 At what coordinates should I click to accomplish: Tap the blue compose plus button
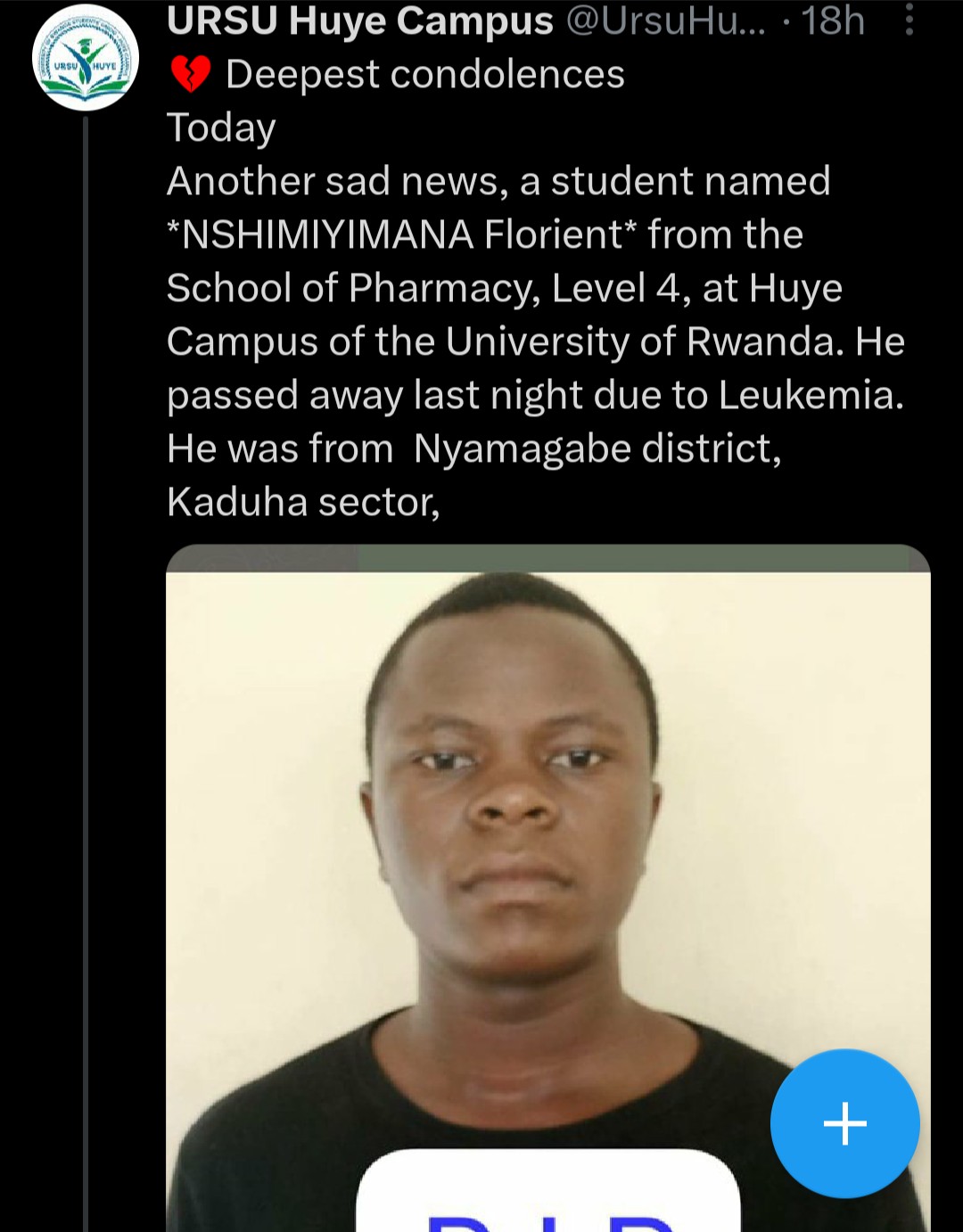(x=844, y=1123)
